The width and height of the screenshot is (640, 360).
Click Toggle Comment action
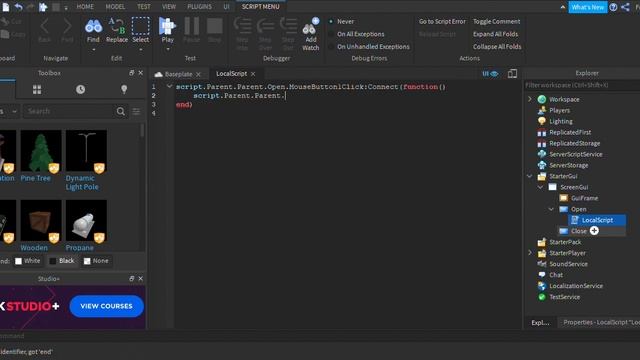coord(496,21)
